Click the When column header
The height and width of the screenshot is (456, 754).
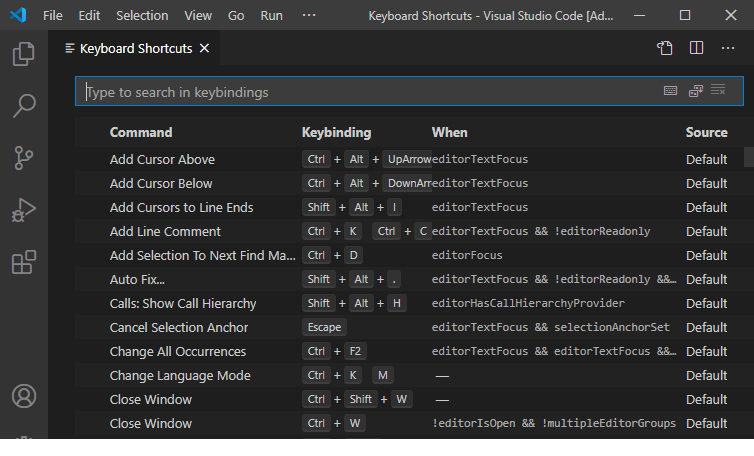tap(449, 132)
